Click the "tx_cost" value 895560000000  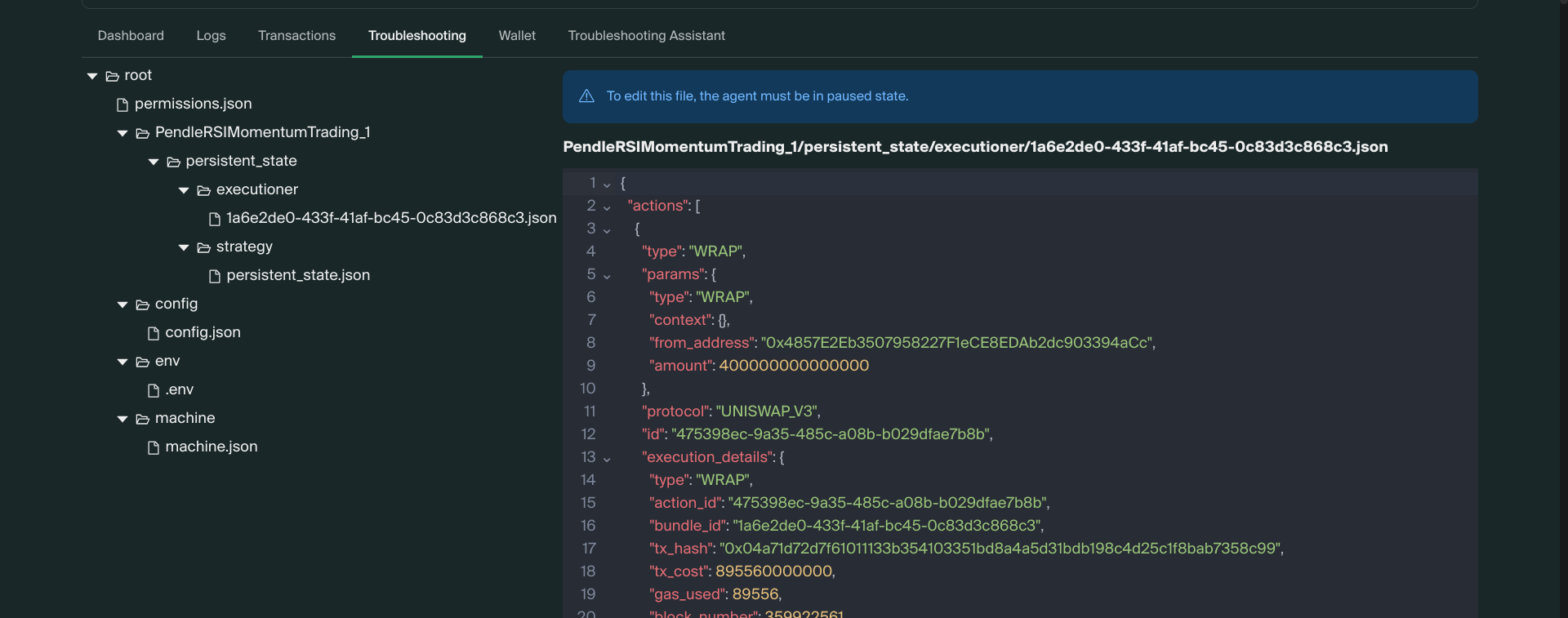pyautogui.click(x=773, y=571)
